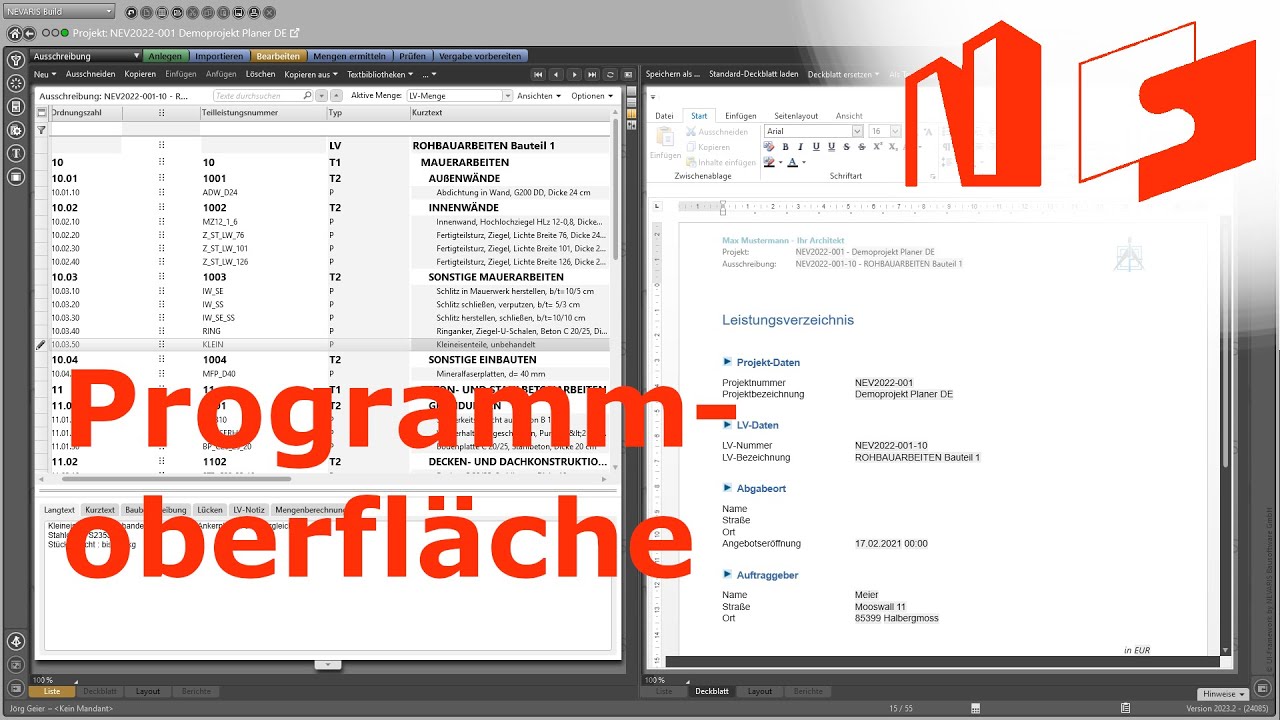
Task: Click the Typ column header
Action: [368, 113]
